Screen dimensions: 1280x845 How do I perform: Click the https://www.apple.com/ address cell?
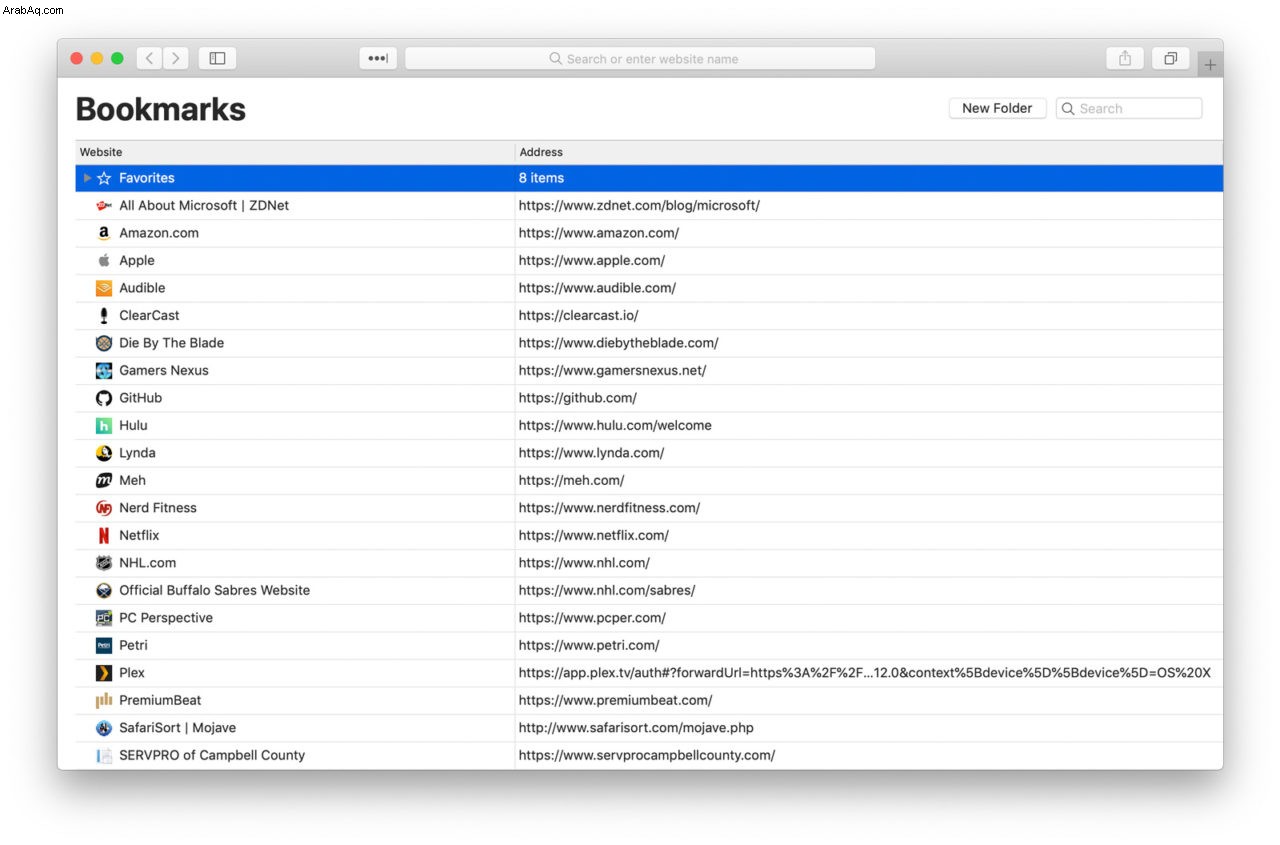tap(592, 261)
